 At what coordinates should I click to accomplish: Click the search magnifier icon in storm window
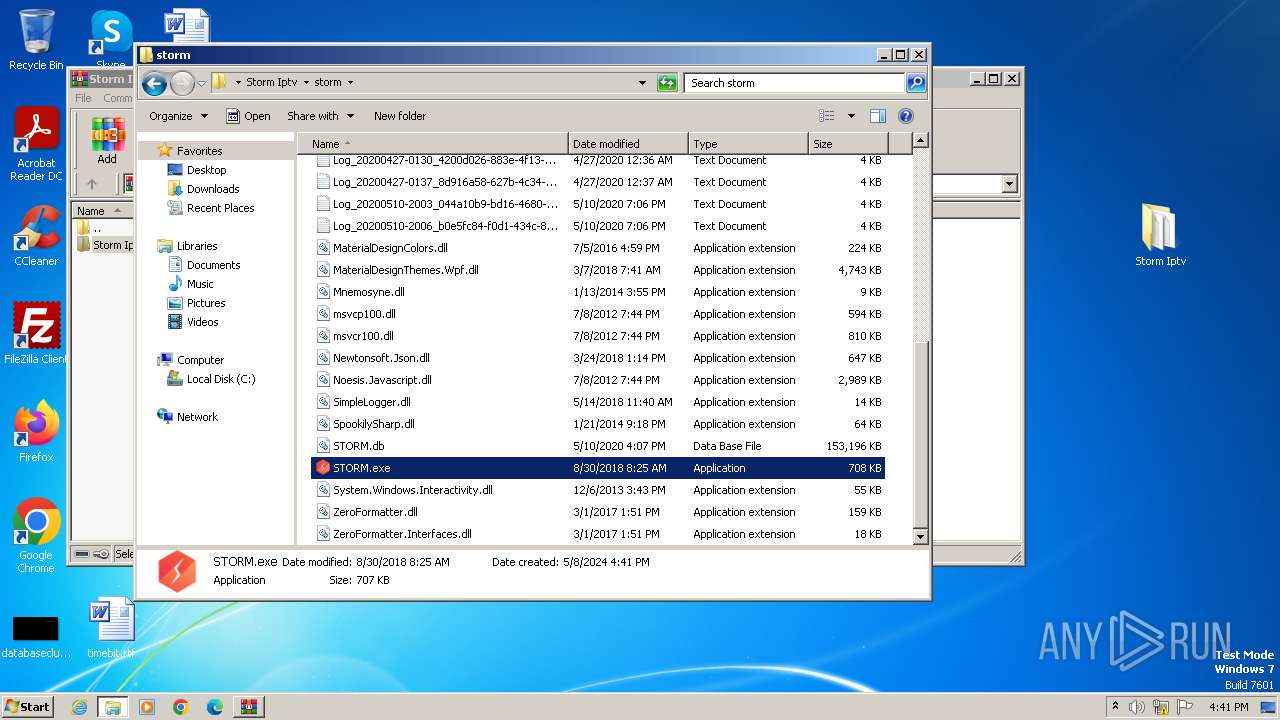[x=915, y=83]
